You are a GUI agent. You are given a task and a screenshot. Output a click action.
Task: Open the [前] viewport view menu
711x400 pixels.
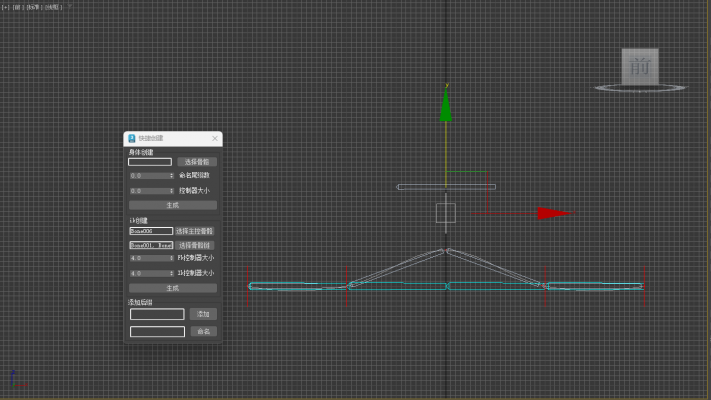tap(17, 6)
